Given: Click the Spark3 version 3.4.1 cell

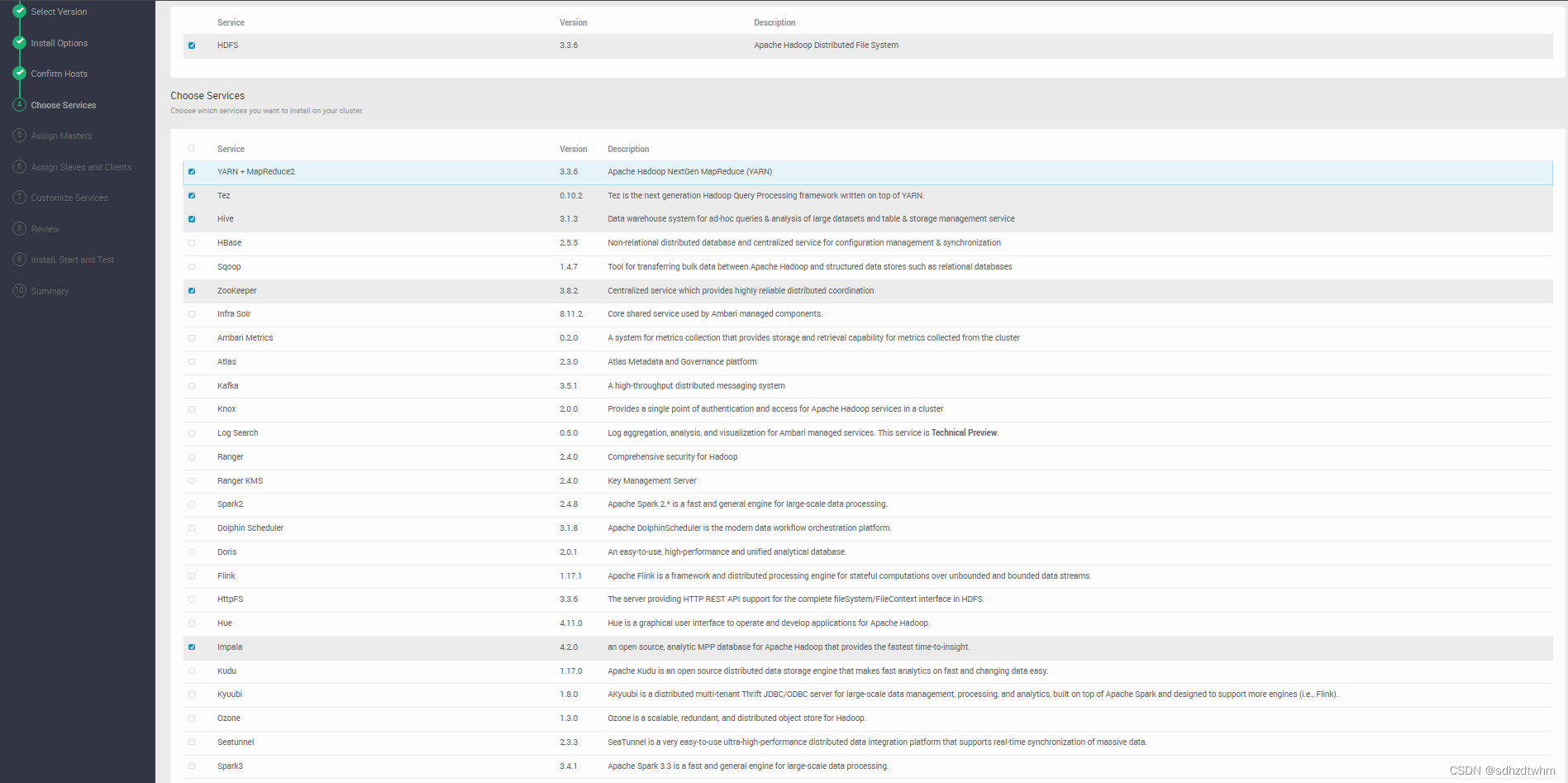Looking at the screenshot, I should click(569, 766).
